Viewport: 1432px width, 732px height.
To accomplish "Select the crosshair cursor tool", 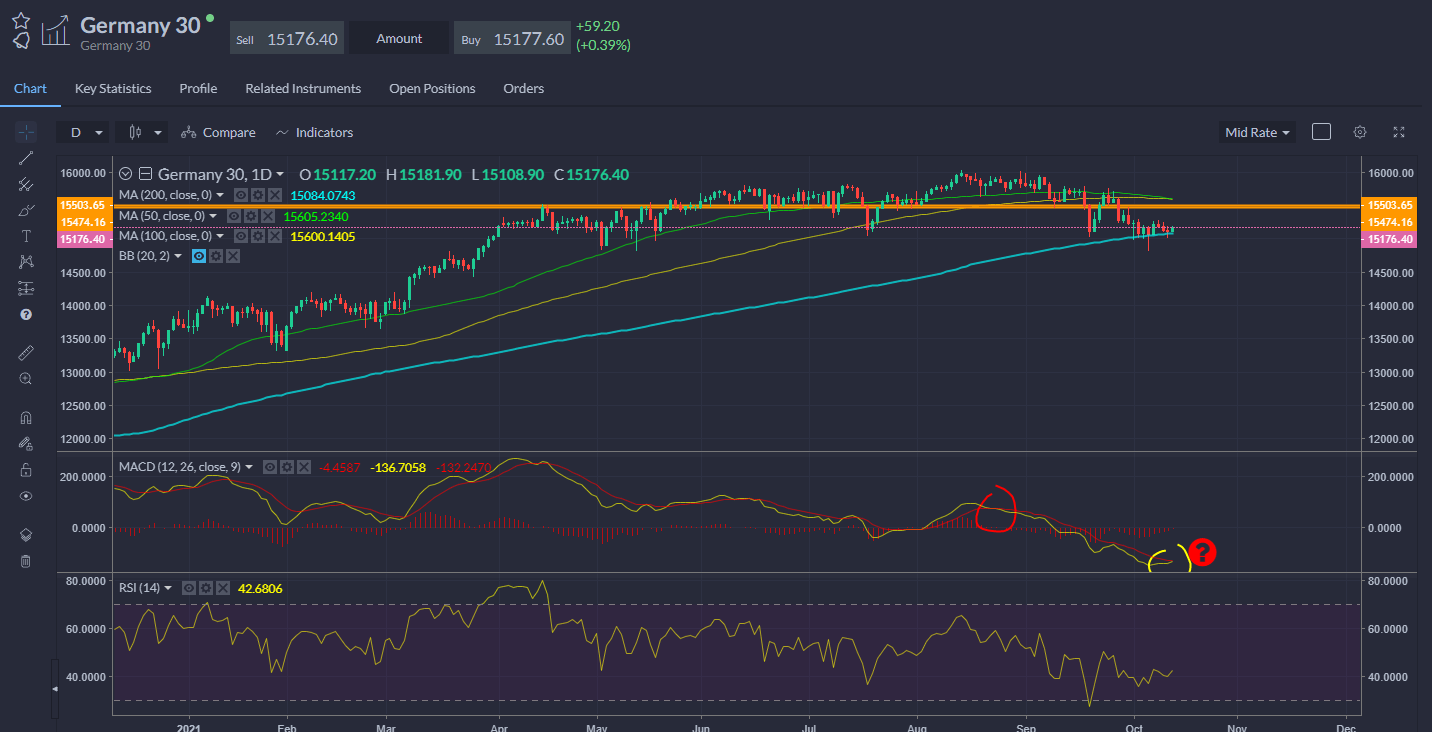I will coord(26,132).
